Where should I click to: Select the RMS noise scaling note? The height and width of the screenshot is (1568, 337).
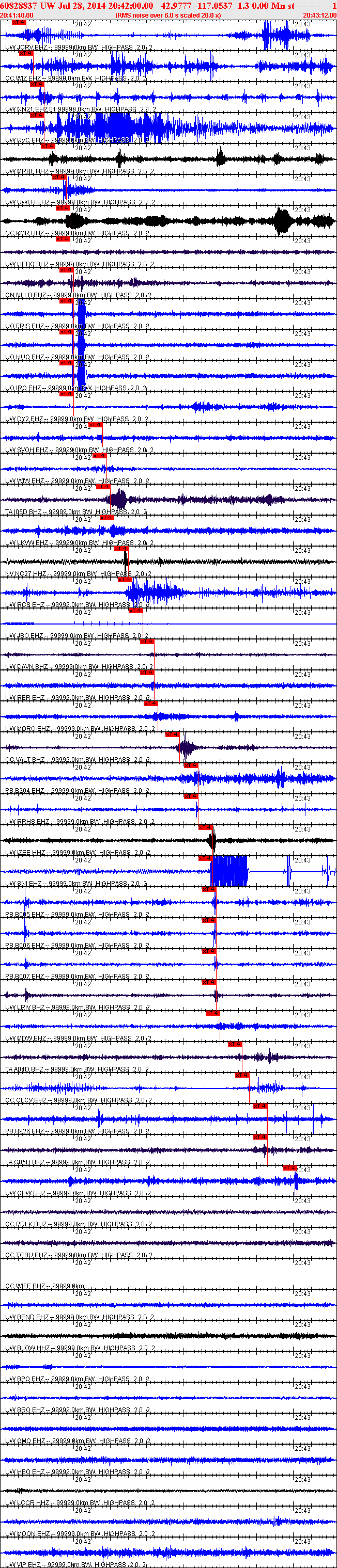pos(168,15)
